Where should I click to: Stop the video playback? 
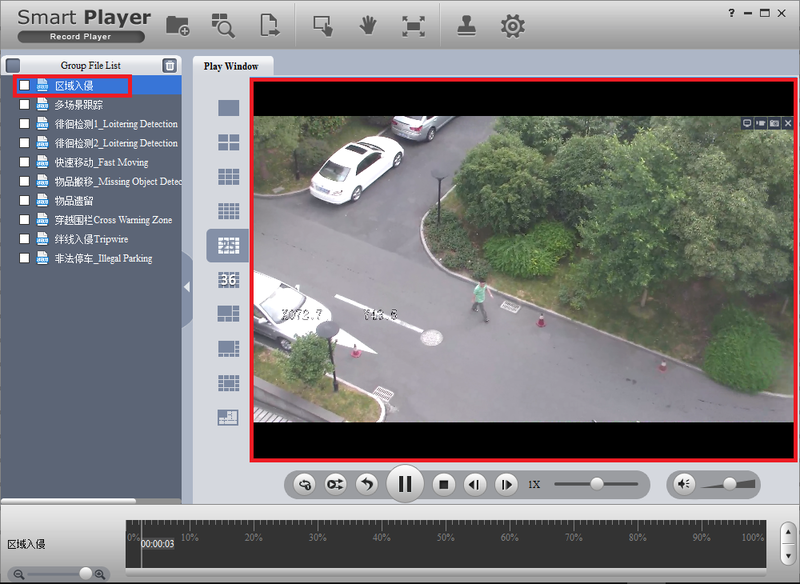[444, 484]
